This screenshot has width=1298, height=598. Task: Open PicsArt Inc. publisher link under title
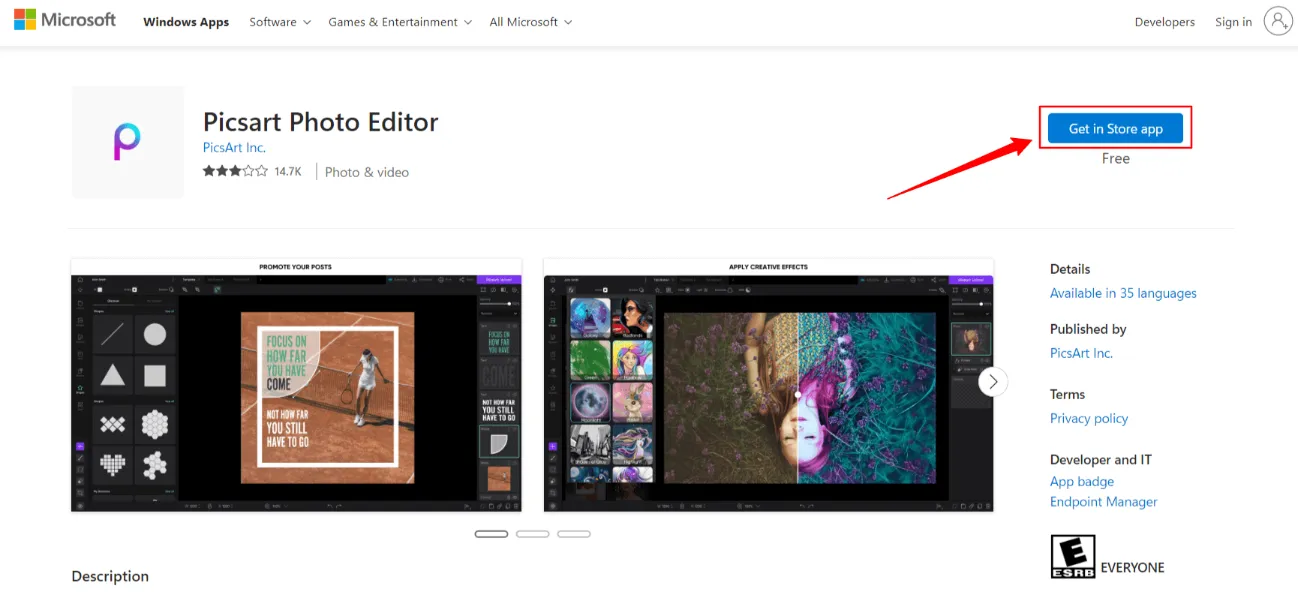tap(234, 148)
